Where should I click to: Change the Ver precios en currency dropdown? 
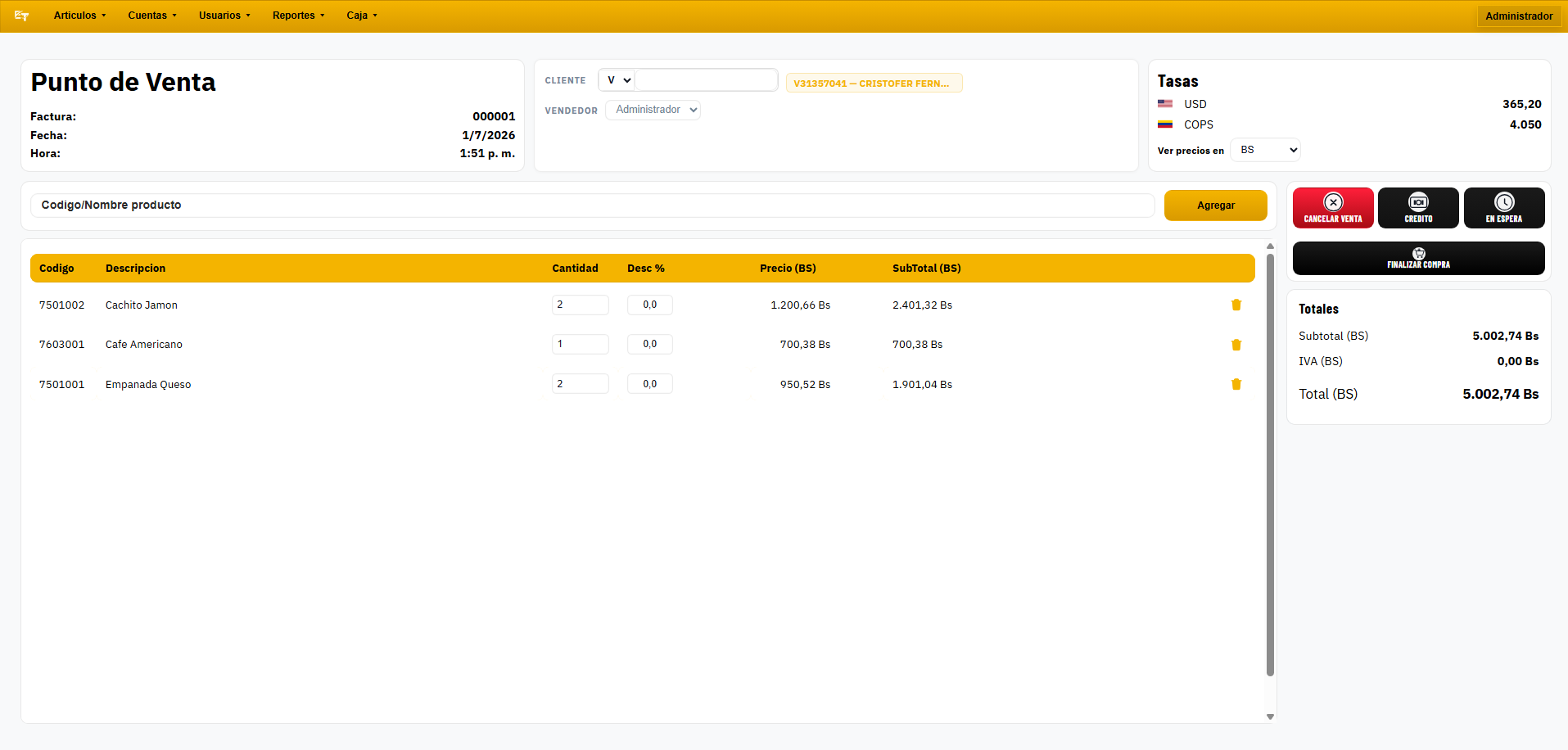(1265, 150)
